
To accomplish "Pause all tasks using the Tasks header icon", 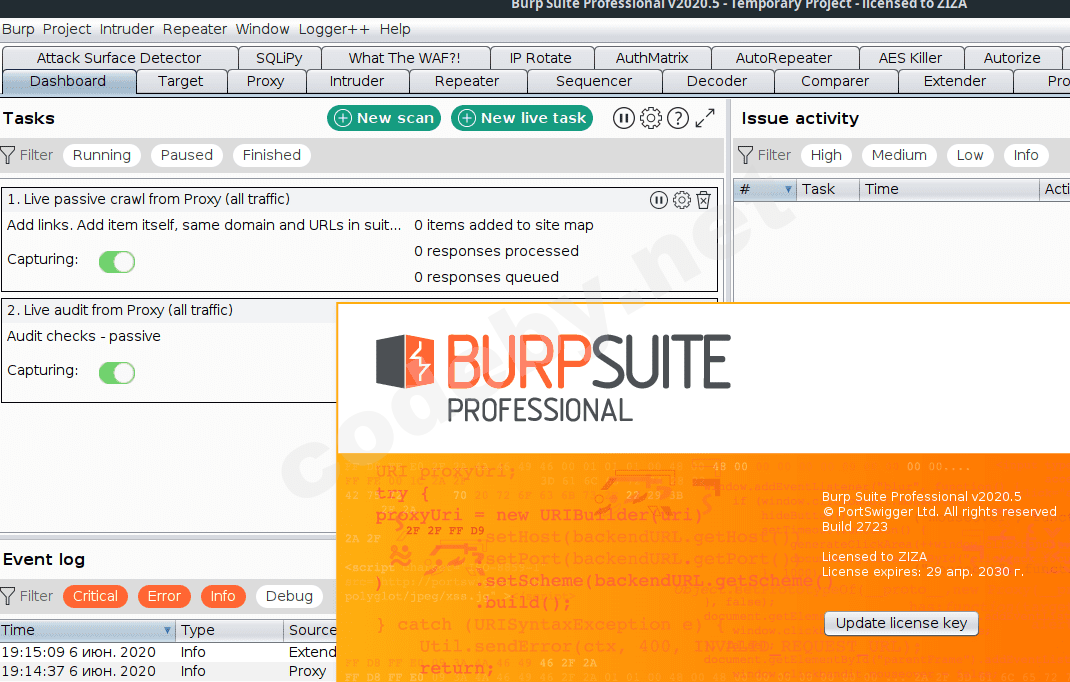I will pyautogui.click(x=624, y=118).
